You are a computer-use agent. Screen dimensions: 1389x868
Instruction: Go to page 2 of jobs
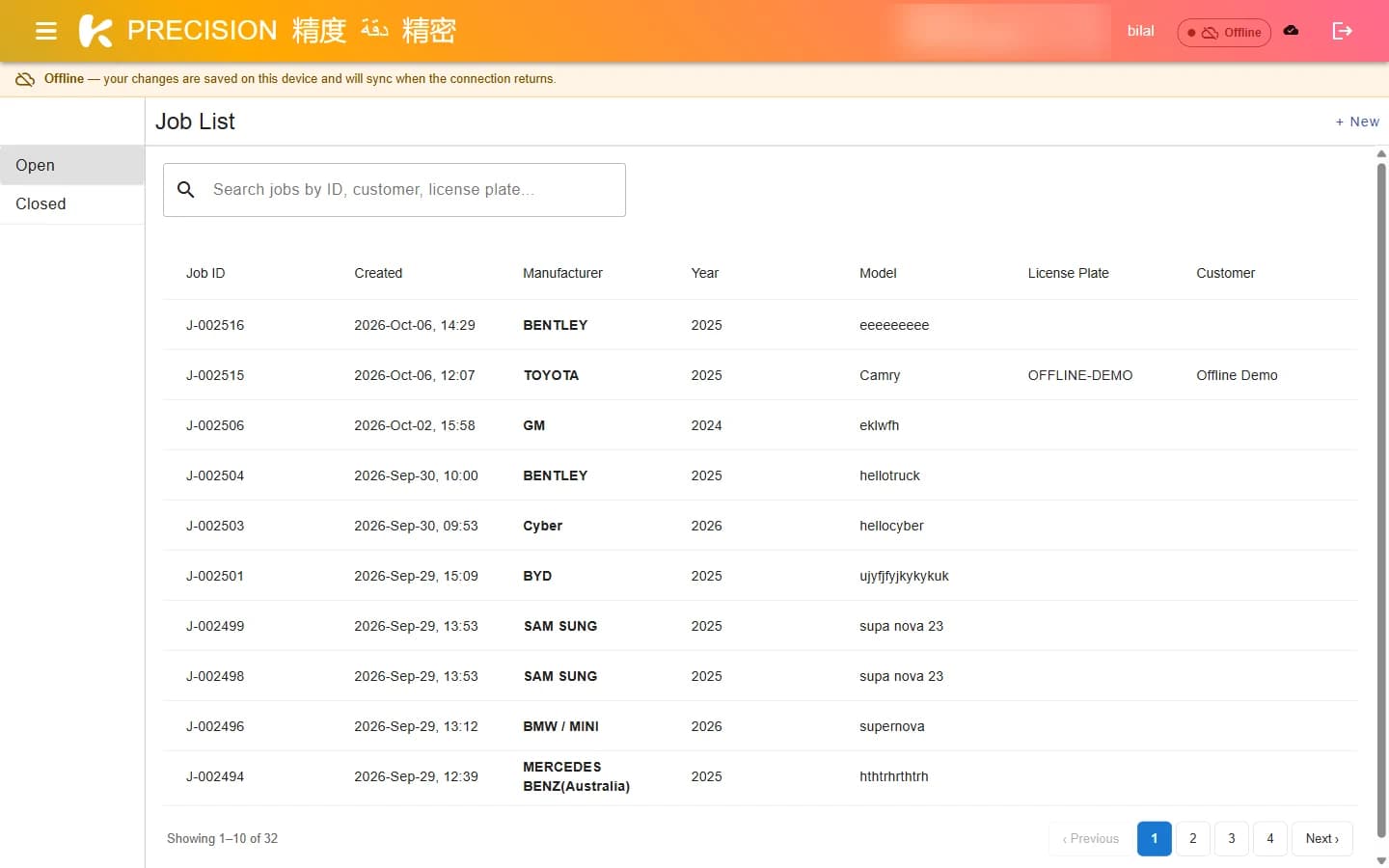1193,838
